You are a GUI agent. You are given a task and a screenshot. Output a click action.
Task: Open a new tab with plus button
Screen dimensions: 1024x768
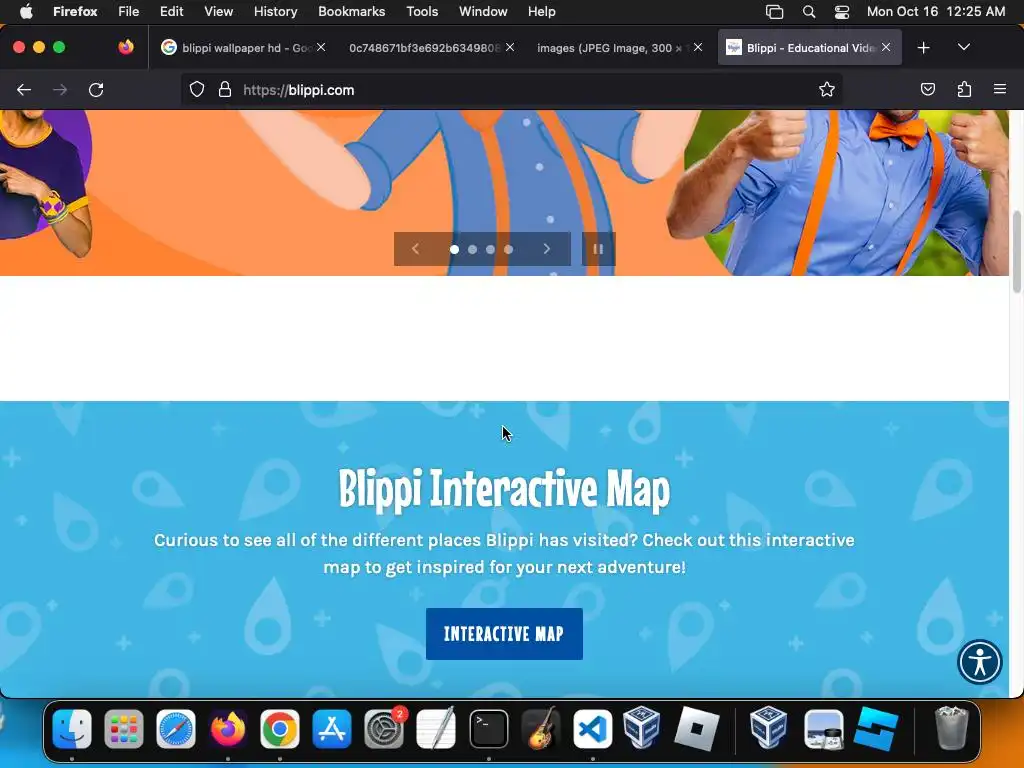click(x=923, y=48)
